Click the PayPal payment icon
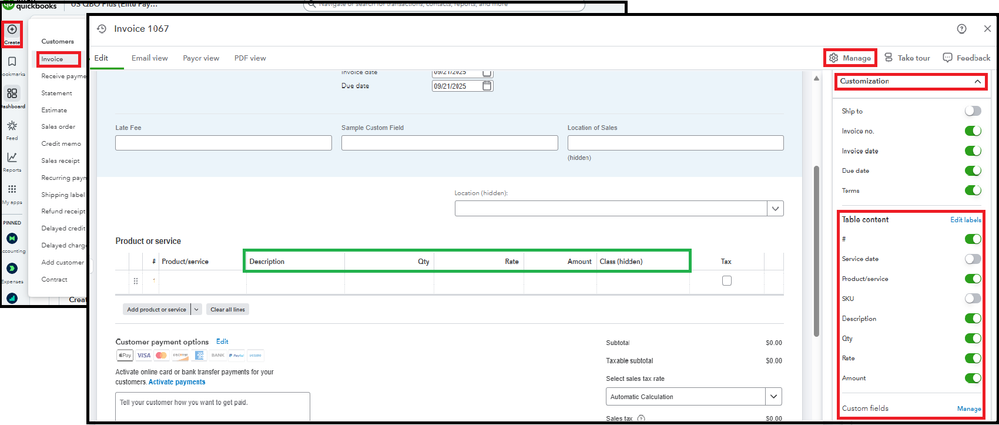 (236, 355)
